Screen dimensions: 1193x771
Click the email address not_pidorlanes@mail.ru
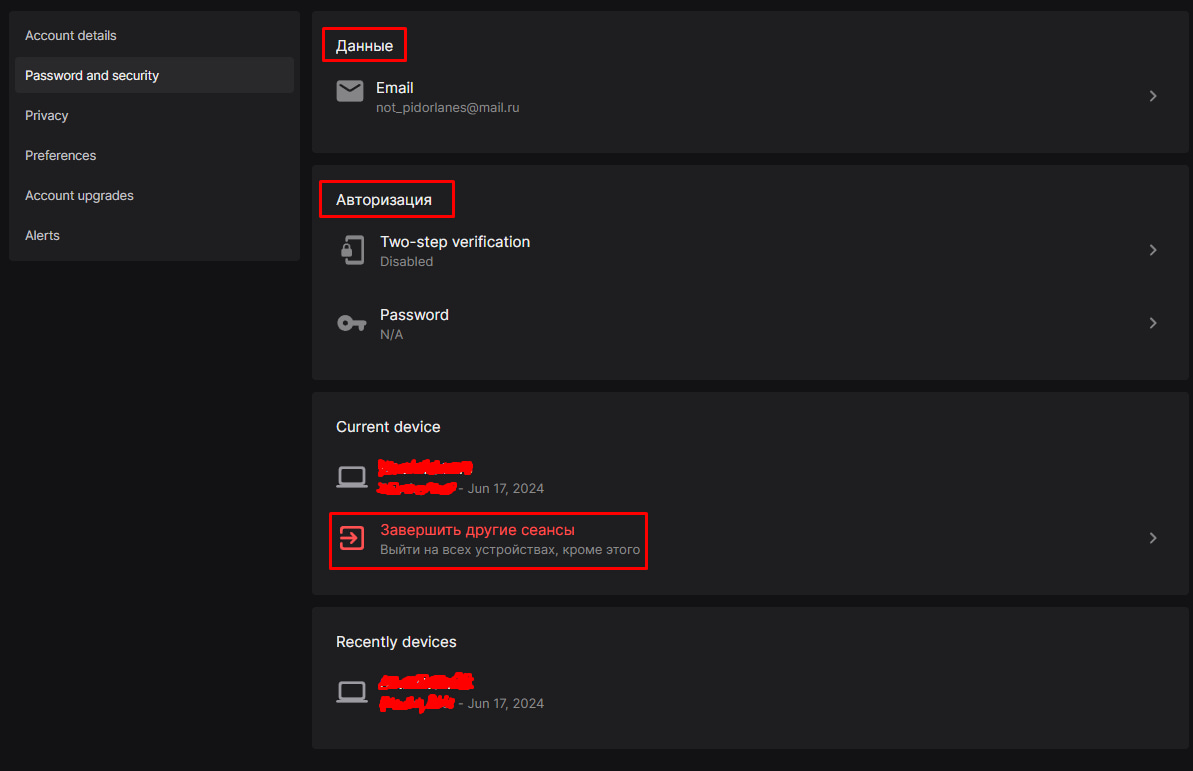pyautogui.click(x=447, y=107)
